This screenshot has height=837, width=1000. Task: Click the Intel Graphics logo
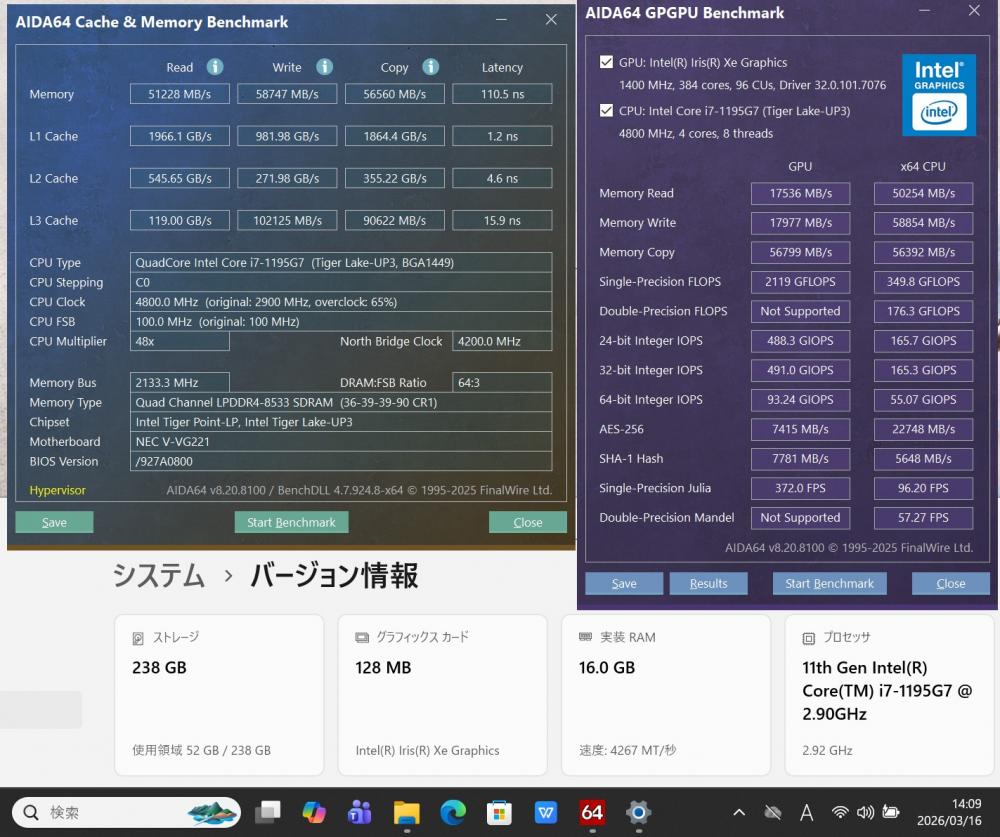[x=938, y=95]
